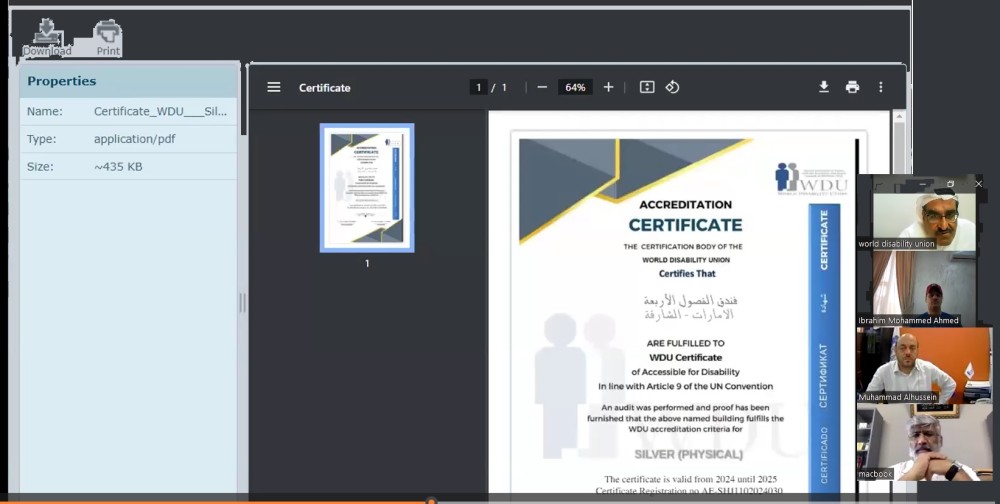Viewport: 1000px width, 504px height.
Task: Click the SILVER (PHYSICAL) text in certificate
Action: (688, 454)
